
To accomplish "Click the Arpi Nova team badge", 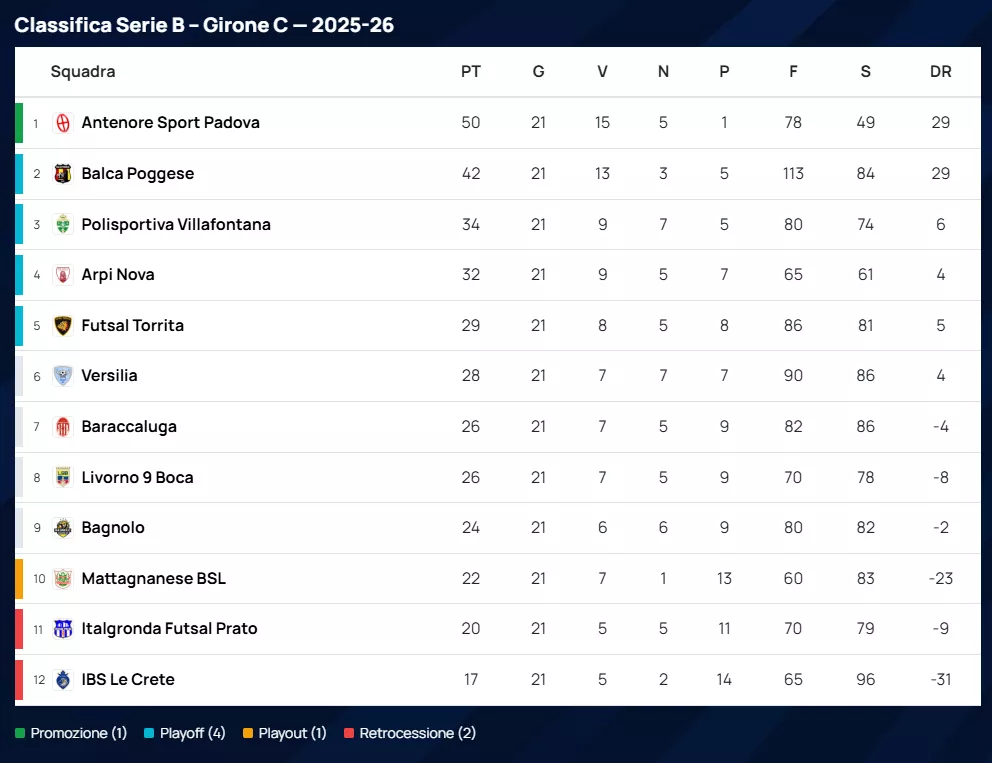I will point(63,275).
